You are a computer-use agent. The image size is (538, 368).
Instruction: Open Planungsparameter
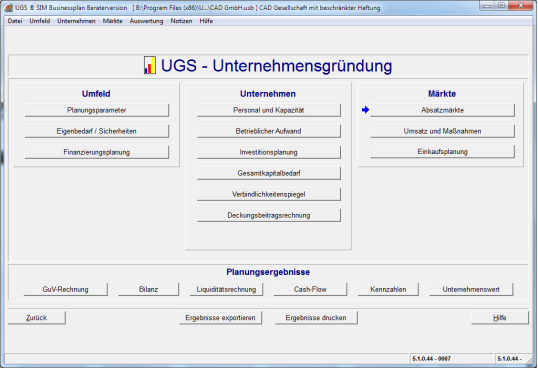pyautogui.click(x=97, y=110)
